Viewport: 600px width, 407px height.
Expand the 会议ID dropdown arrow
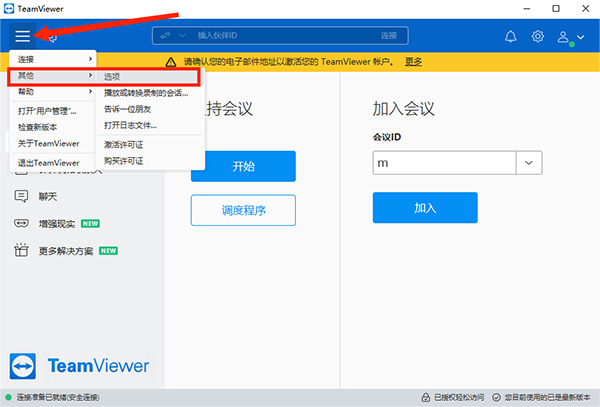[529, 163]
